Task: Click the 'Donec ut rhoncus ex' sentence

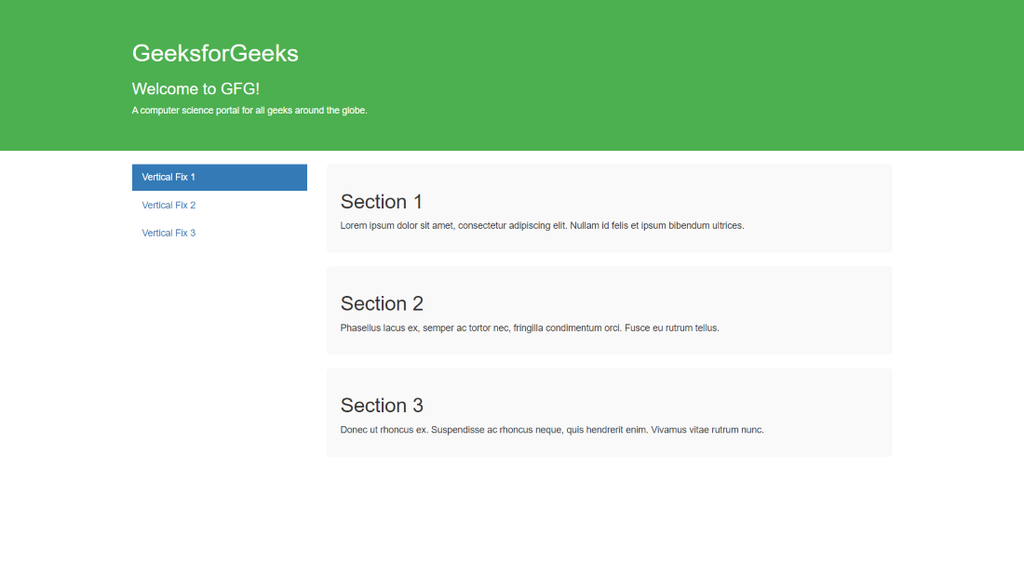Action: [384, 430]
